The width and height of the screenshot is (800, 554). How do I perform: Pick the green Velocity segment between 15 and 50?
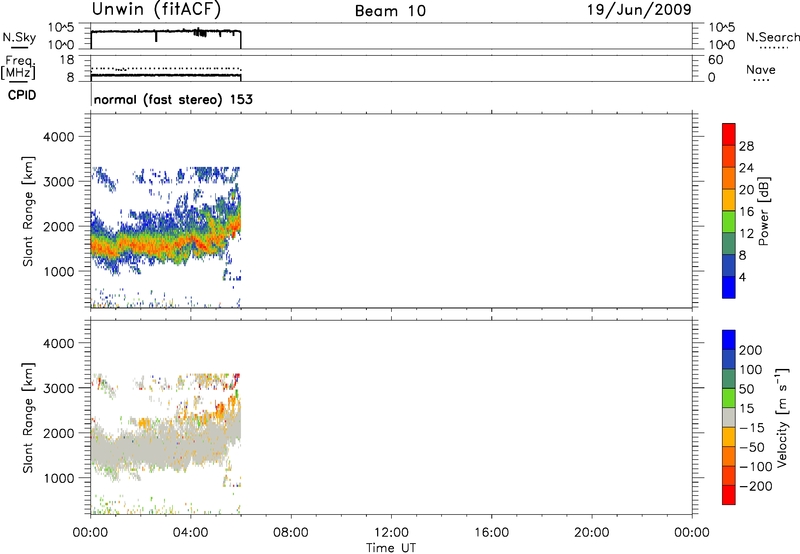(729, 398)
